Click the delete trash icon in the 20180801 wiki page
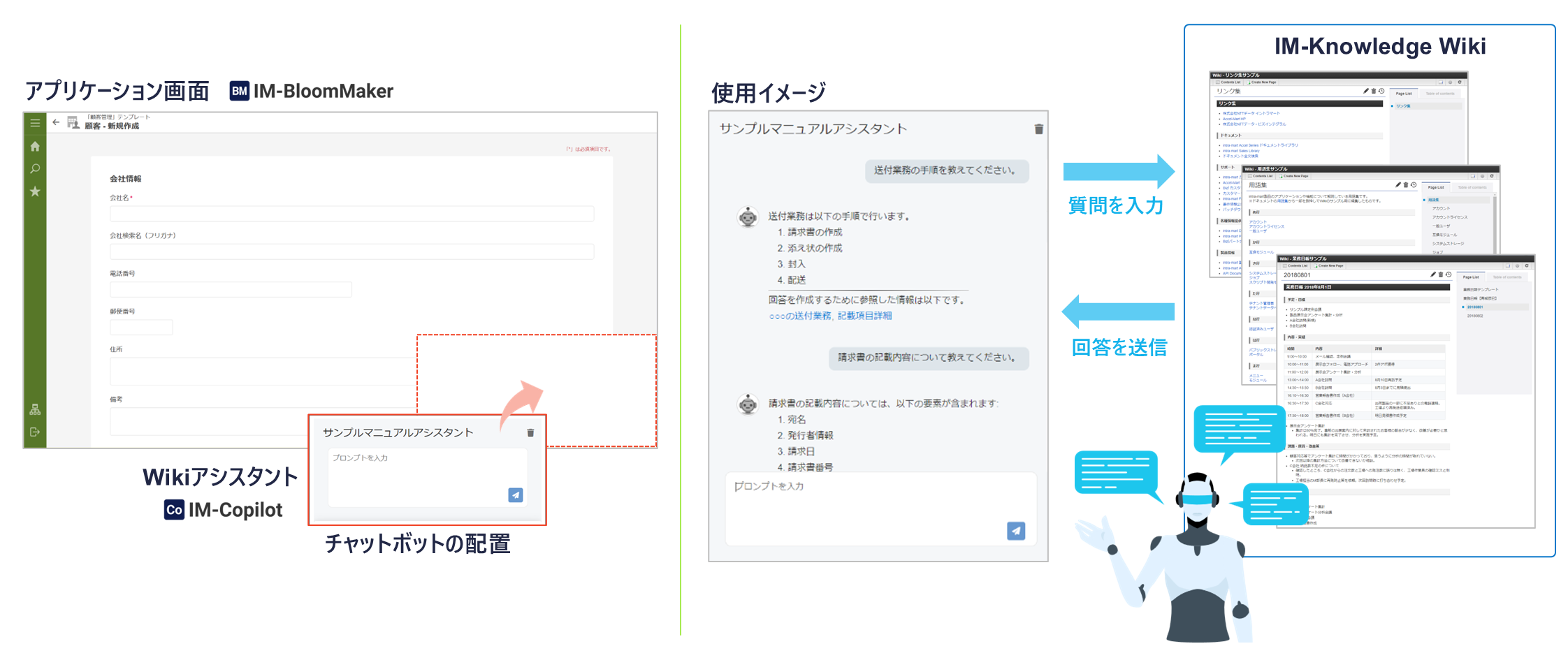The image size is (1568, 660). [x=1441, y=274]
